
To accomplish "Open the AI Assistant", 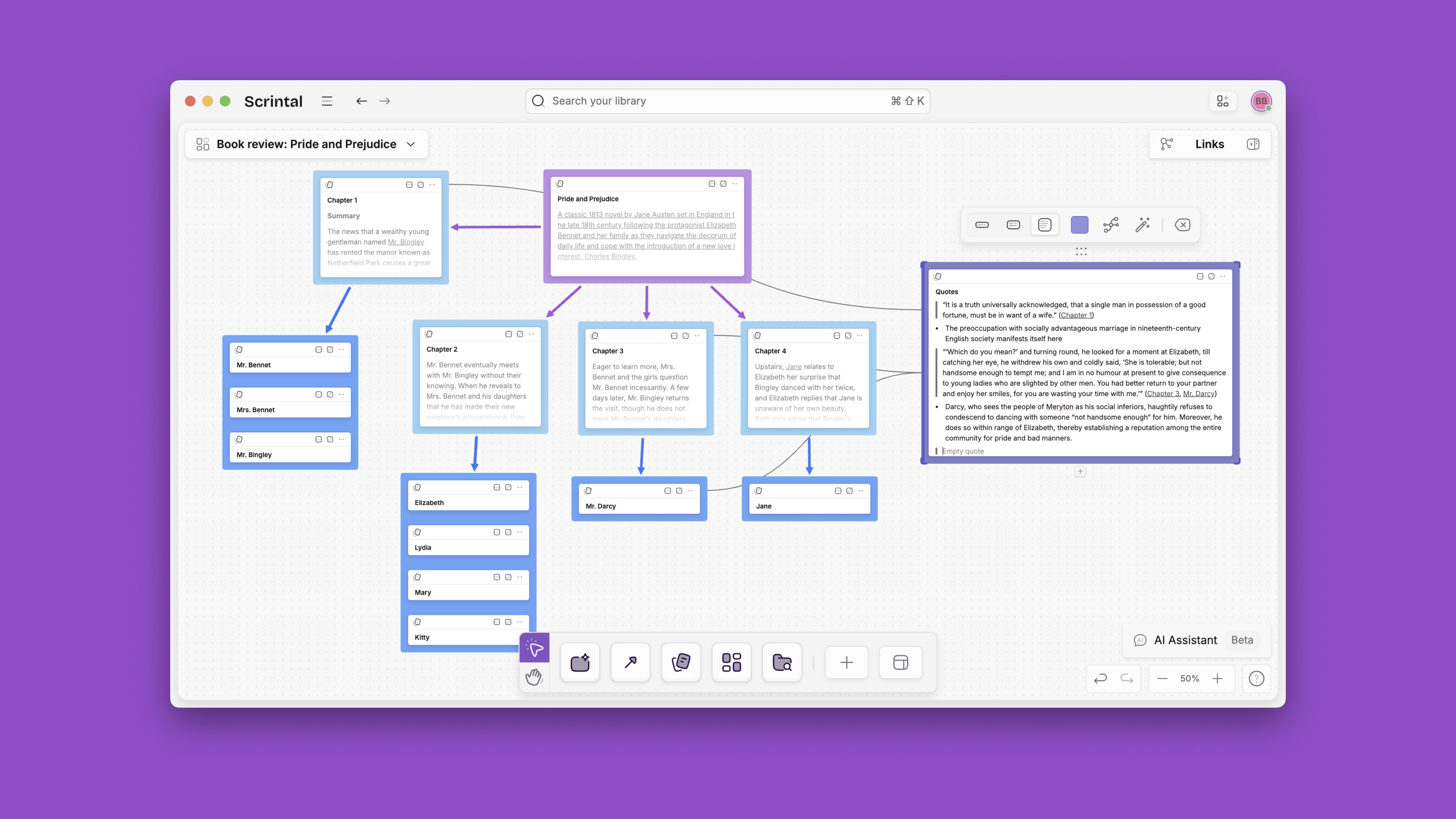I will pyautogui.click(x=1185, y=640).
